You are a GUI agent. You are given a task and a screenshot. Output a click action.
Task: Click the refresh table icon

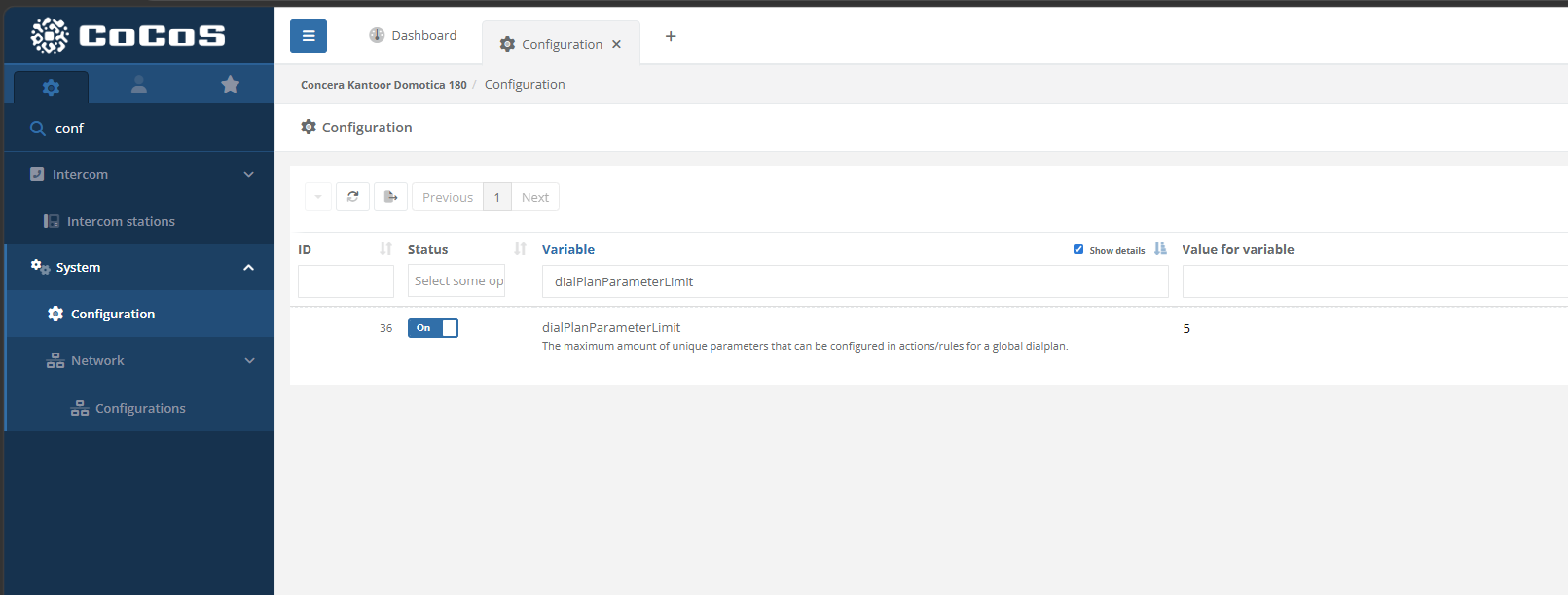[x=352, y=197]
